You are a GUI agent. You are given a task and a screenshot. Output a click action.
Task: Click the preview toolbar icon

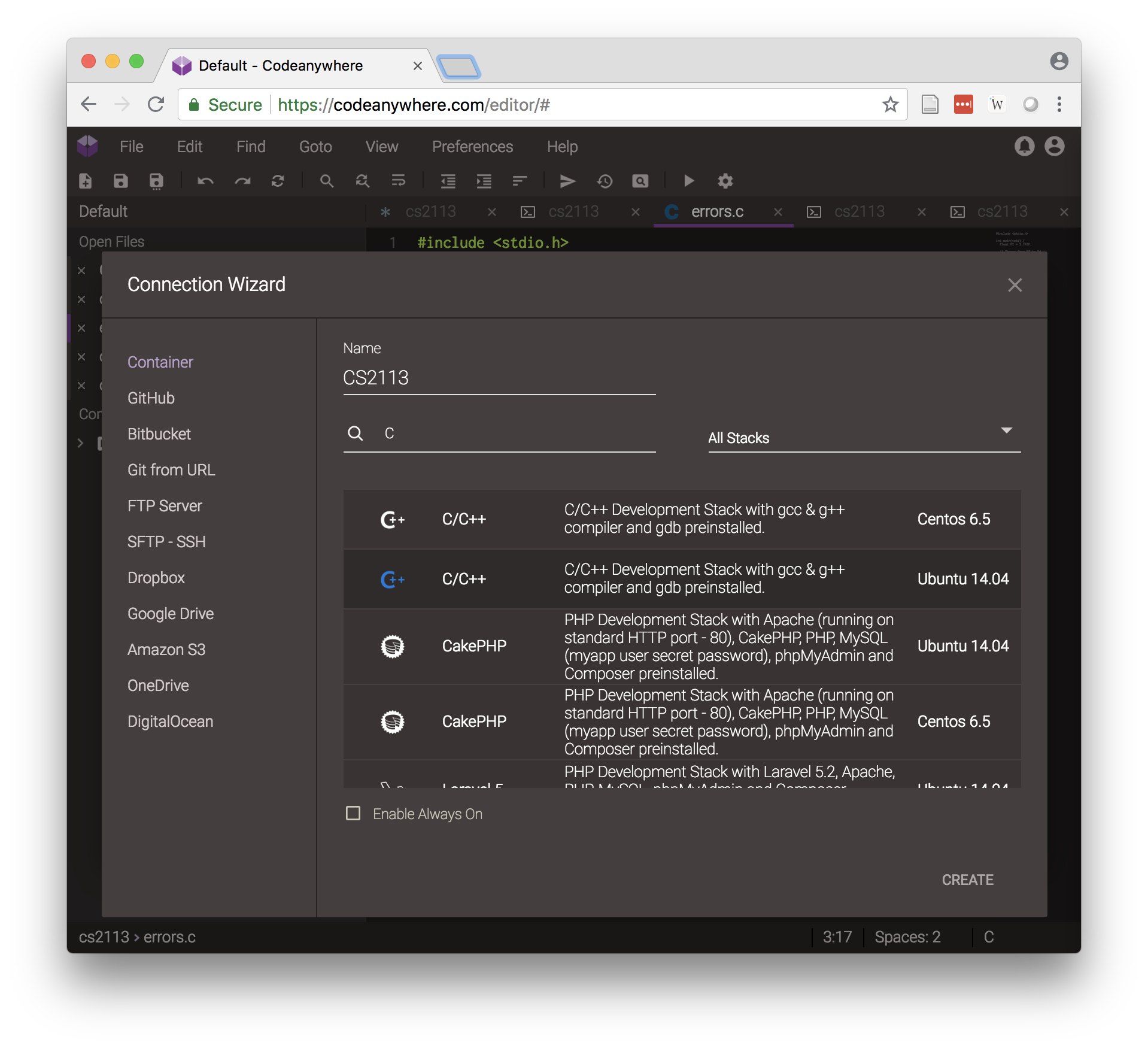tap(640, 181)
